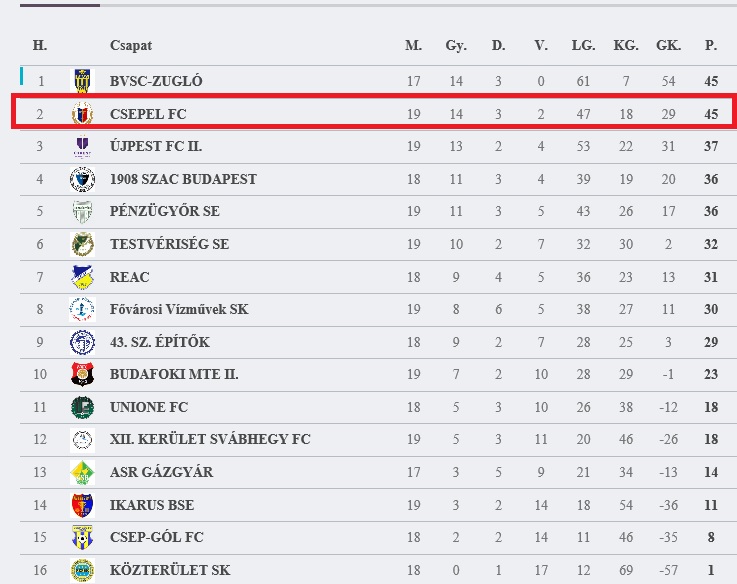The height and width of the screenshot is (584, 737).
Task: Click the Csepel FC club logo
Action: [x=82, y=114]
